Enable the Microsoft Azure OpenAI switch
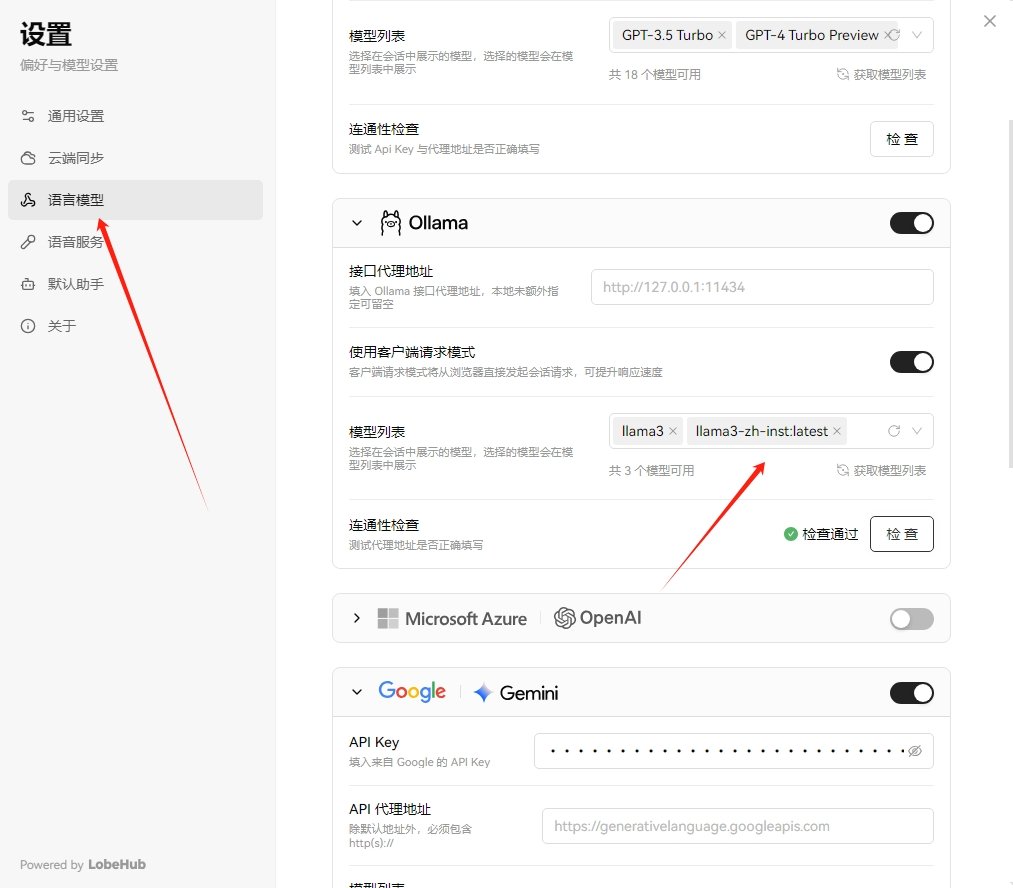 [912, 619]
